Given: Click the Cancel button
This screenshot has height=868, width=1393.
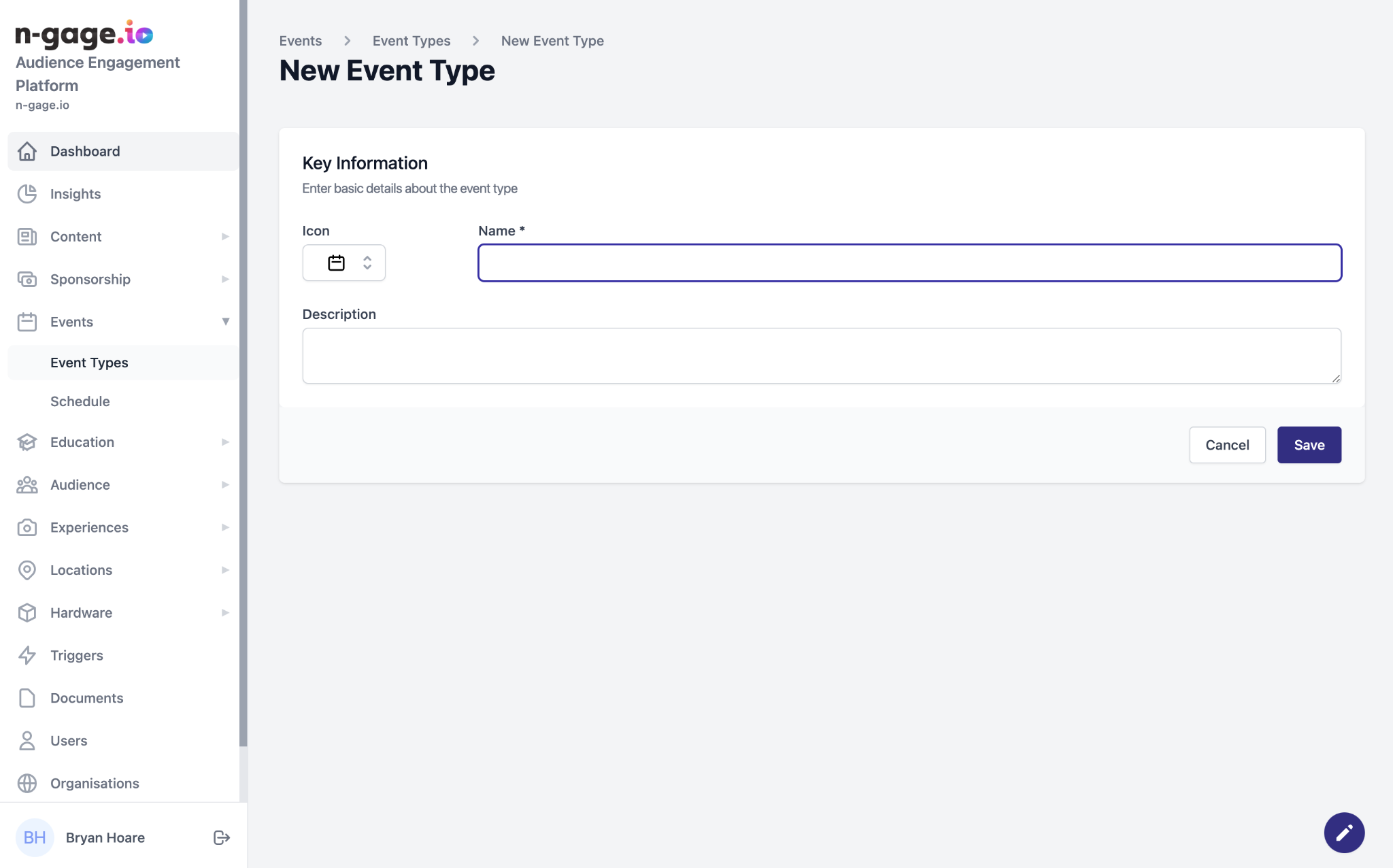Looking at the screenshot, I should [1226, 445].
